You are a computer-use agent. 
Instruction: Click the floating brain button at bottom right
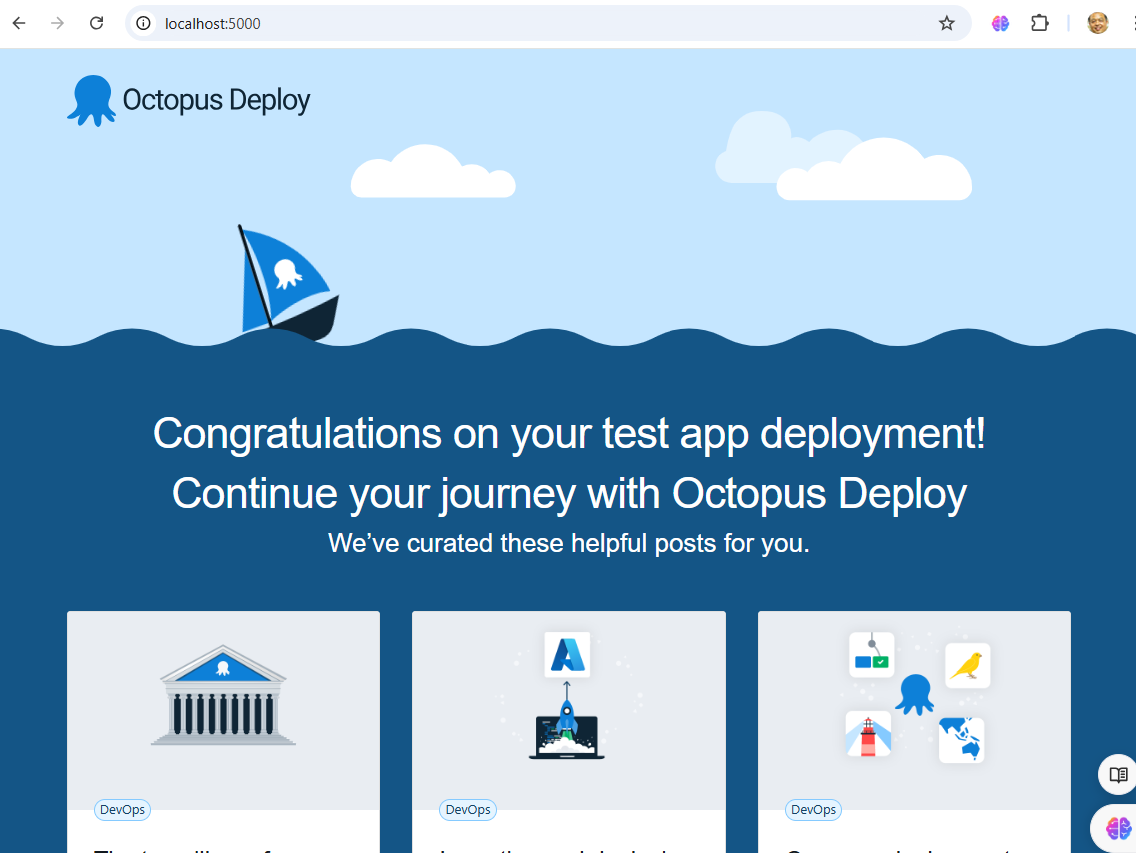(x=1118, y=828)
